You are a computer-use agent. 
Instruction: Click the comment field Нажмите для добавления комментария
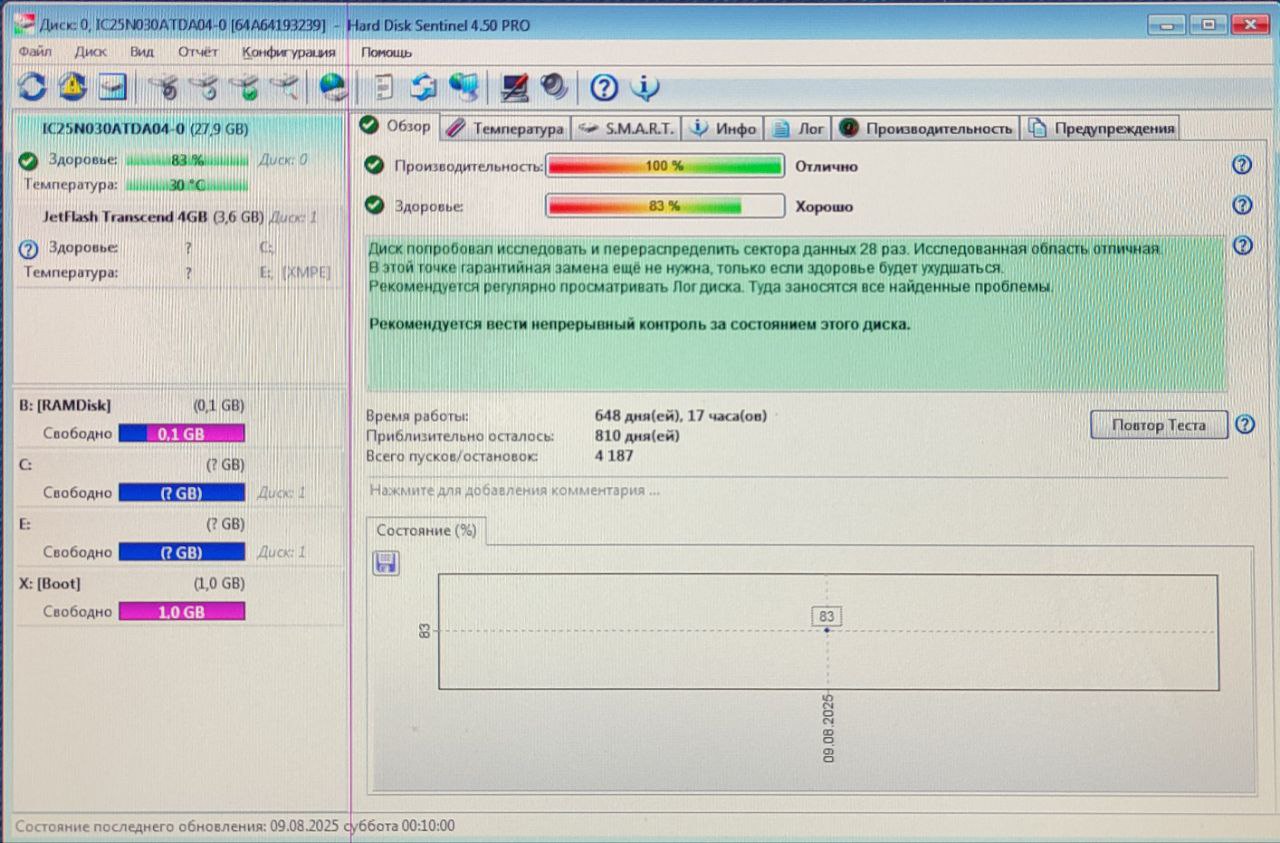tap(797, 491)
